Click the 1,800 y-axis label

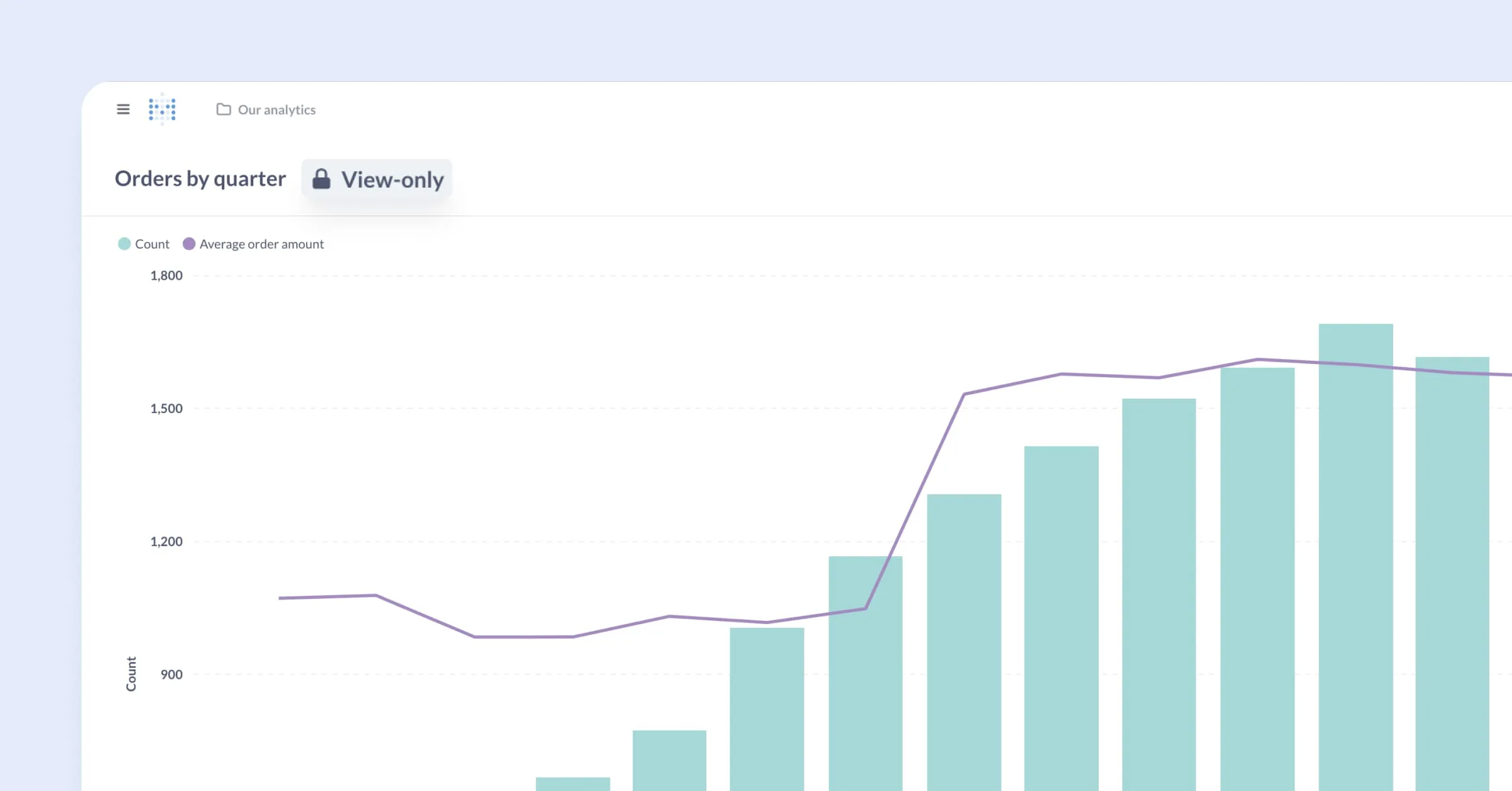166,275
